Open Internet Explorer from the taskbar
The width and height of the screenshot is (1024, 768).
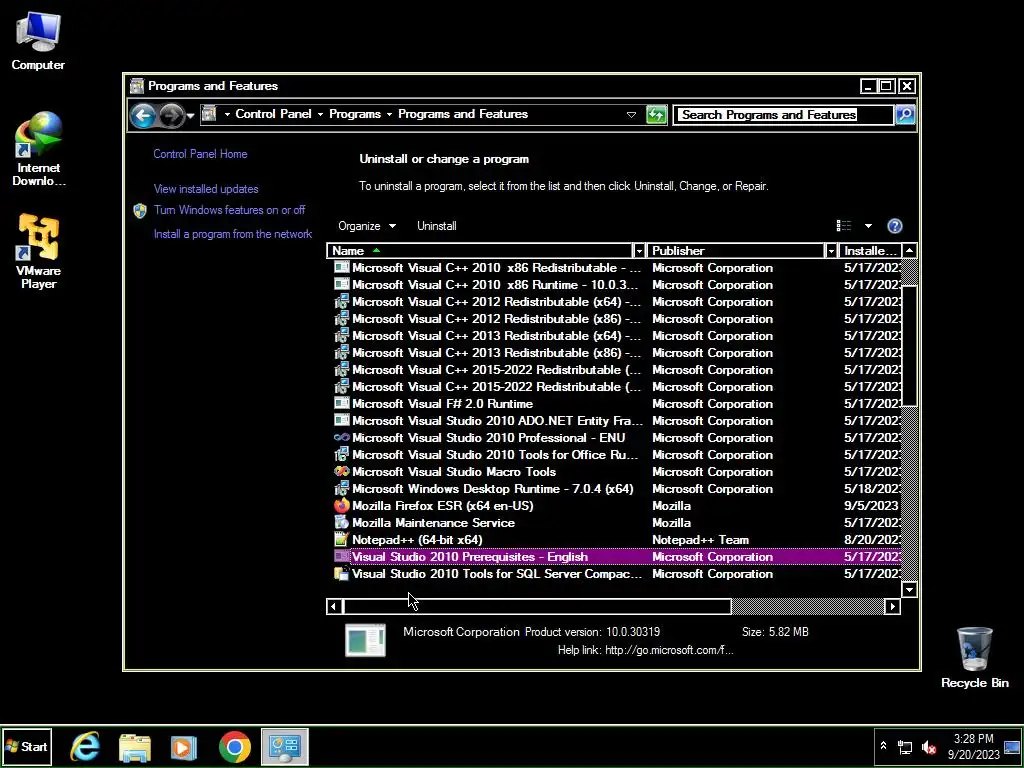tap(86, 746)
